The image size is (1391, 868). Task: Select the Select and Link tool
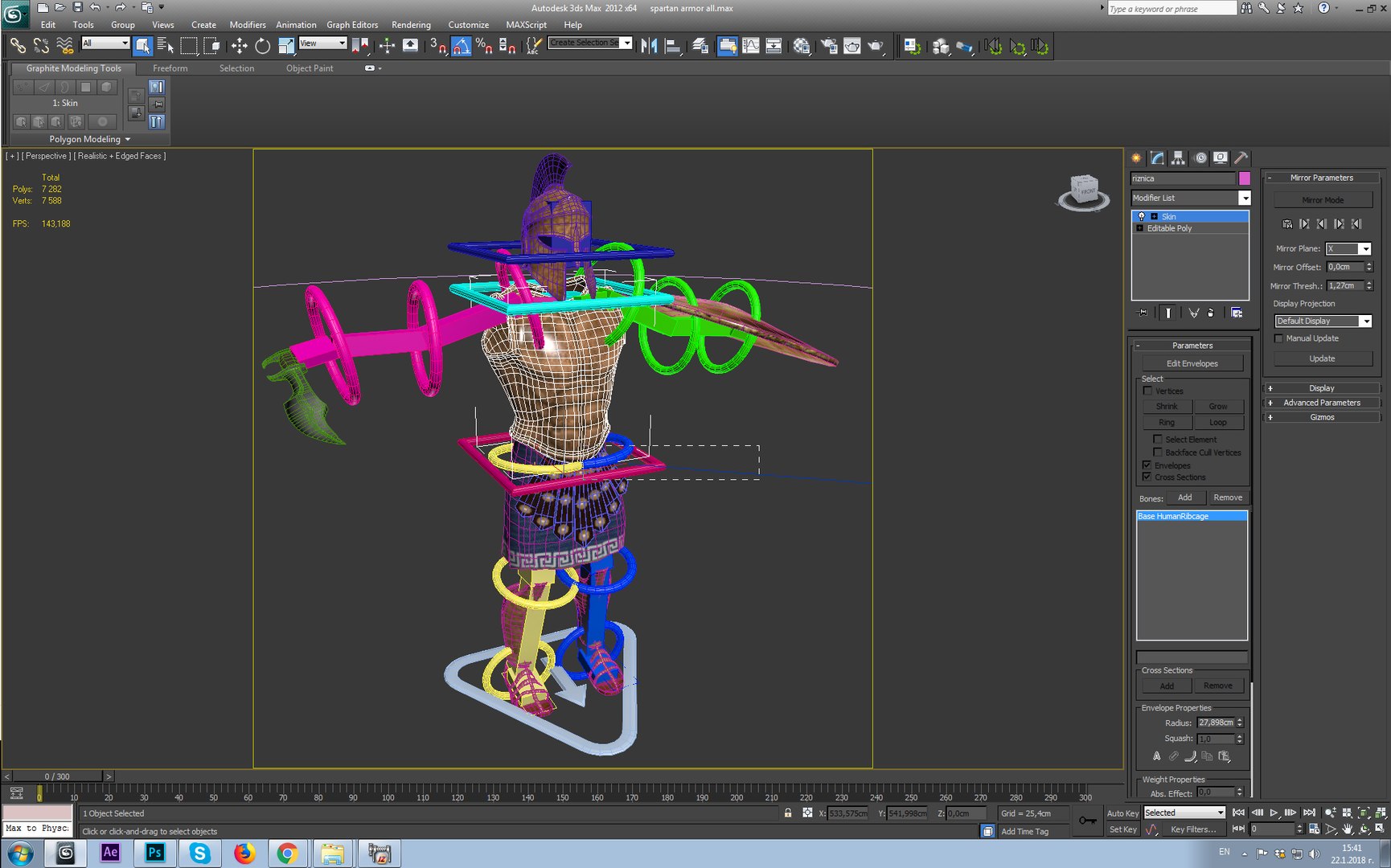tap(18, 46)
